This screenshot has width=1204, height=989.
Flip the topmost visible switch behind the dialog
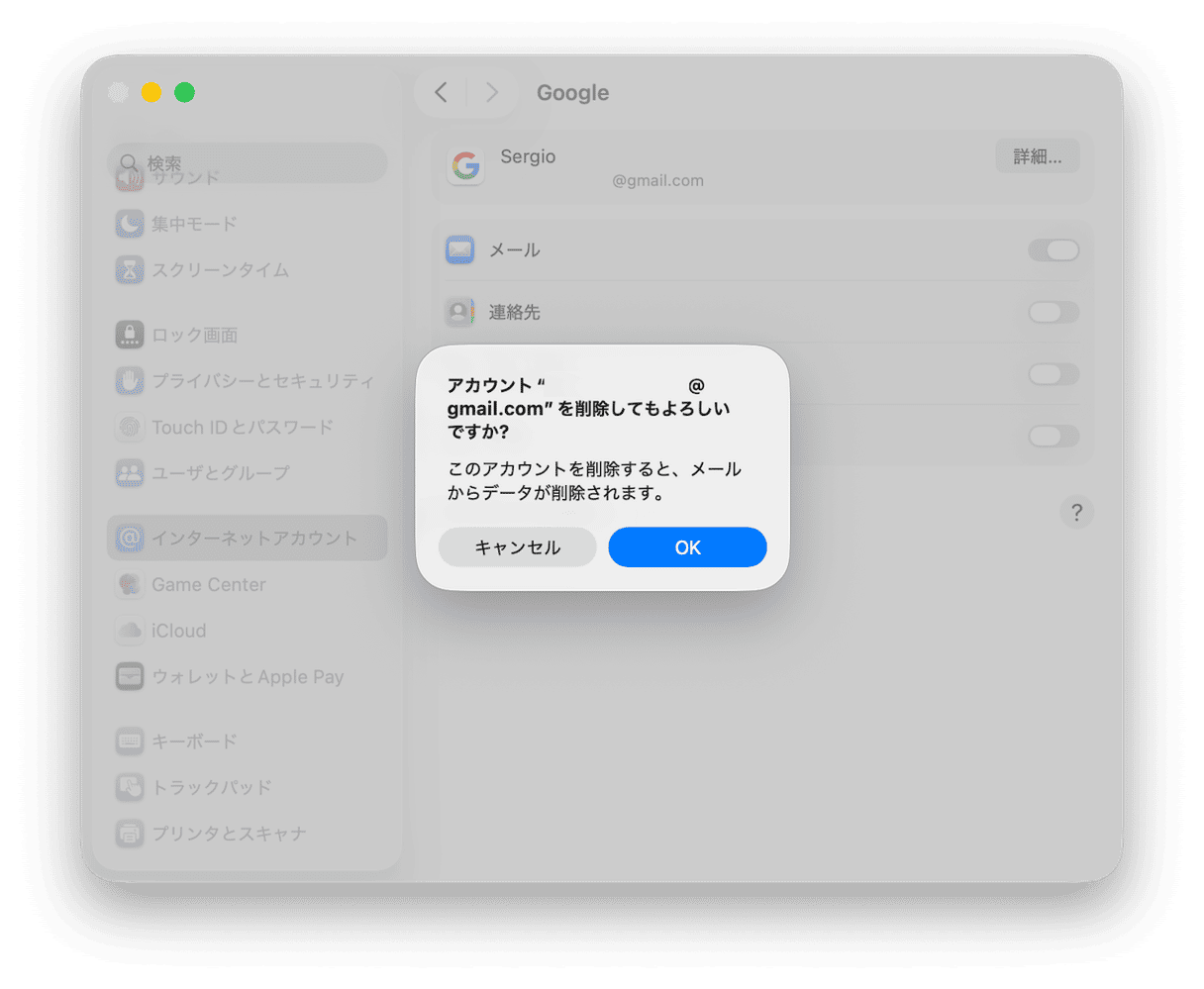1053,250
